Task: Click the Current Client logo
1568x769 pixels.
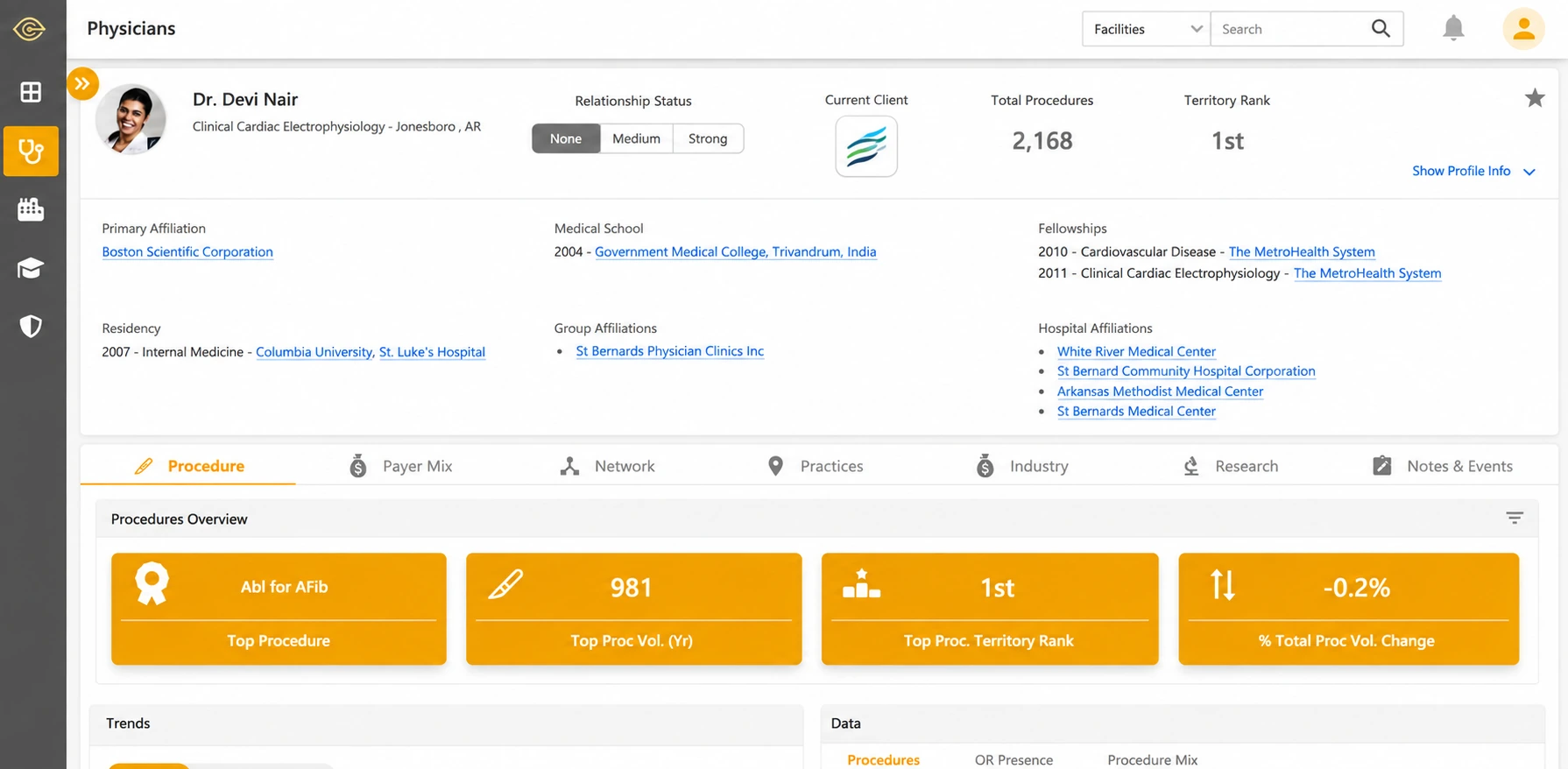Action: pyautogui.click(x=866, y=146)
